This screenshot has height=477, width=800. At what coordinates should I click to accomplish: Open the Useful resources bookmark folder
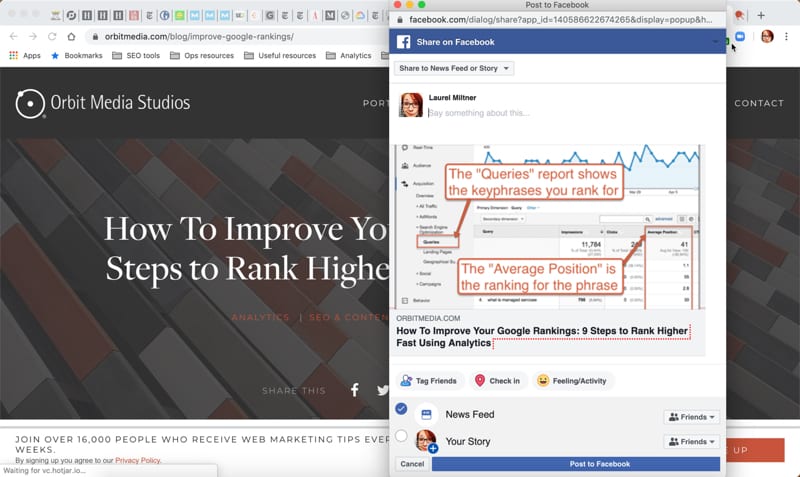(x=280, y=55)
